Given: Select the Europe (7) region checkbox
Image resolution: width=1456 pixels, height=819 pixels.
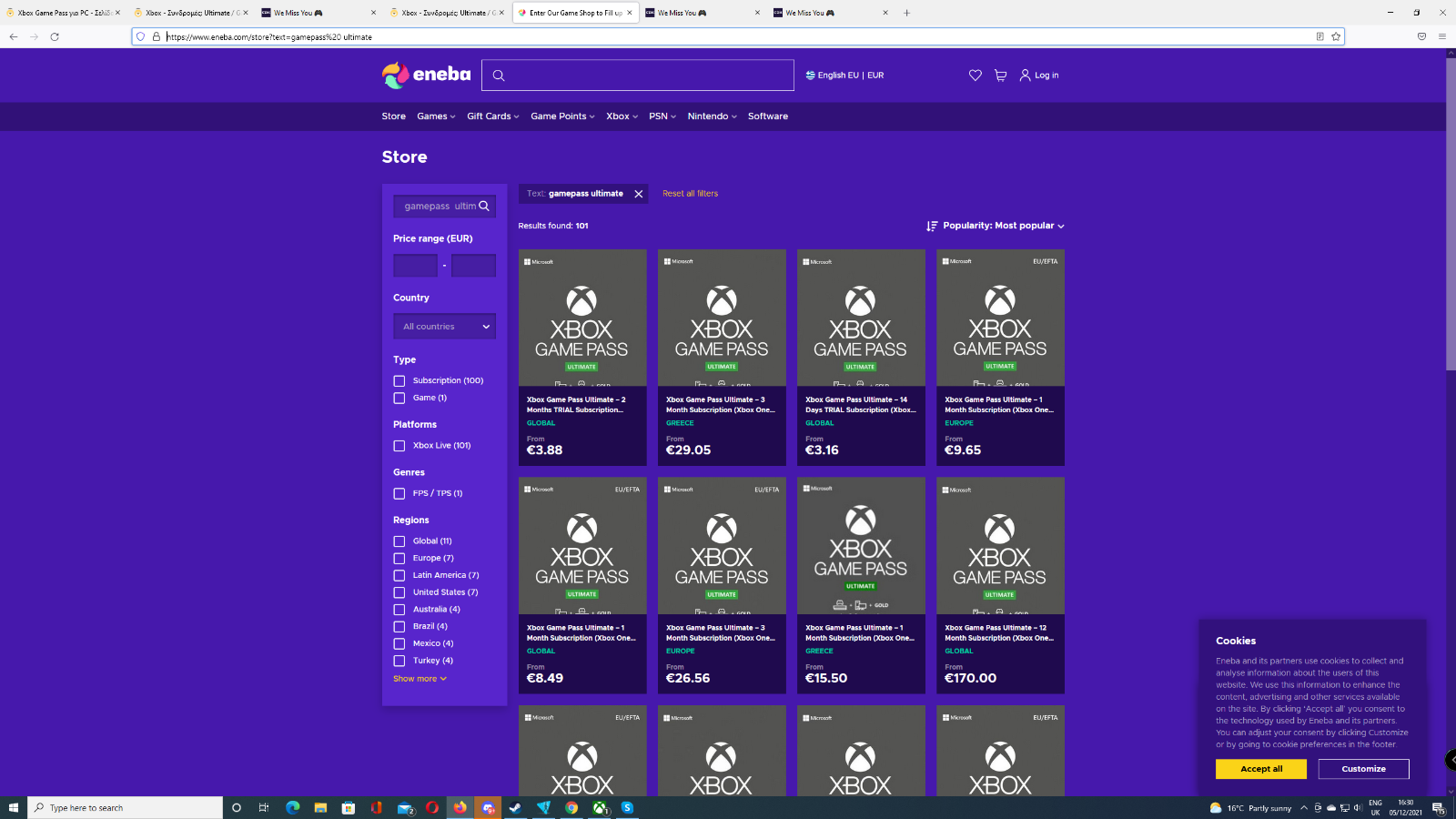Looking at the screenshot, I should tap(399, 559).
